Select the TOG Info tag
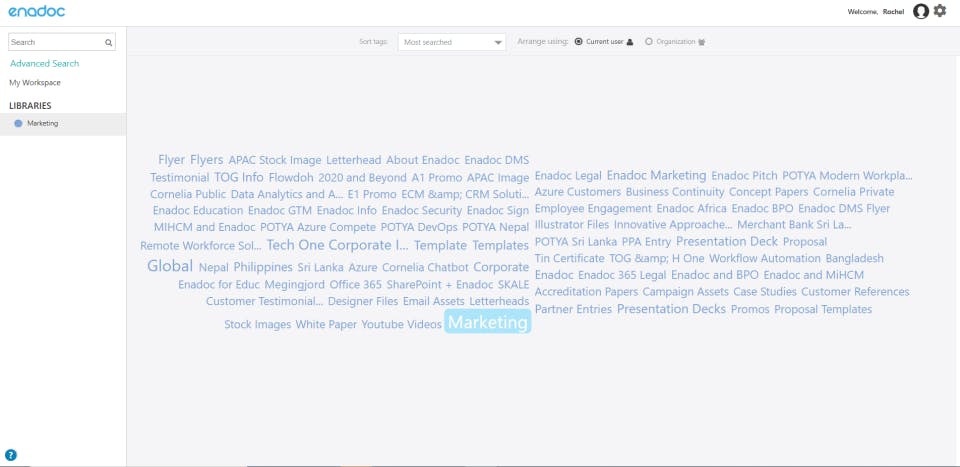Image resolution: width=960 pixels, height=467 pixels. (239, 177)
